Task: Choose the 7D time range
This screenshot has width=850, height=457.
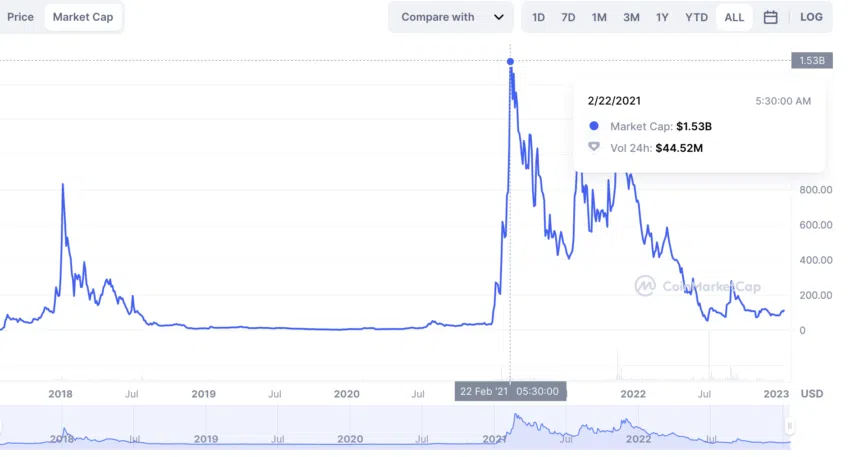Action: 568,17
